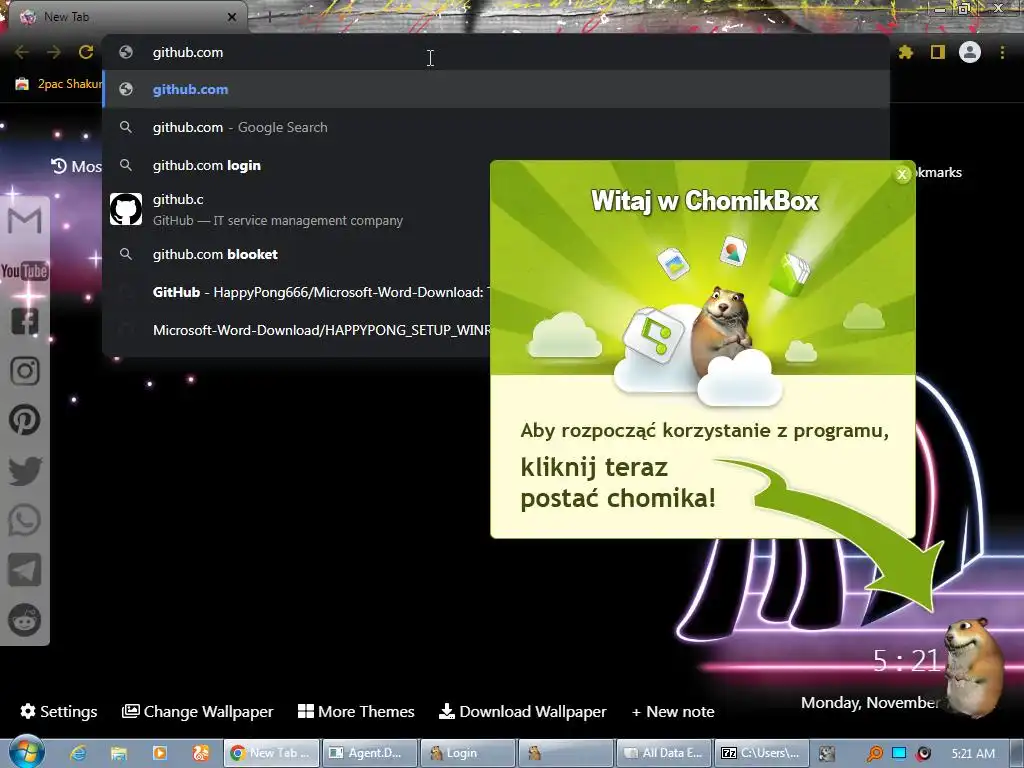
Task: Open Twitter from the sidebar
Action: [25, 471]
